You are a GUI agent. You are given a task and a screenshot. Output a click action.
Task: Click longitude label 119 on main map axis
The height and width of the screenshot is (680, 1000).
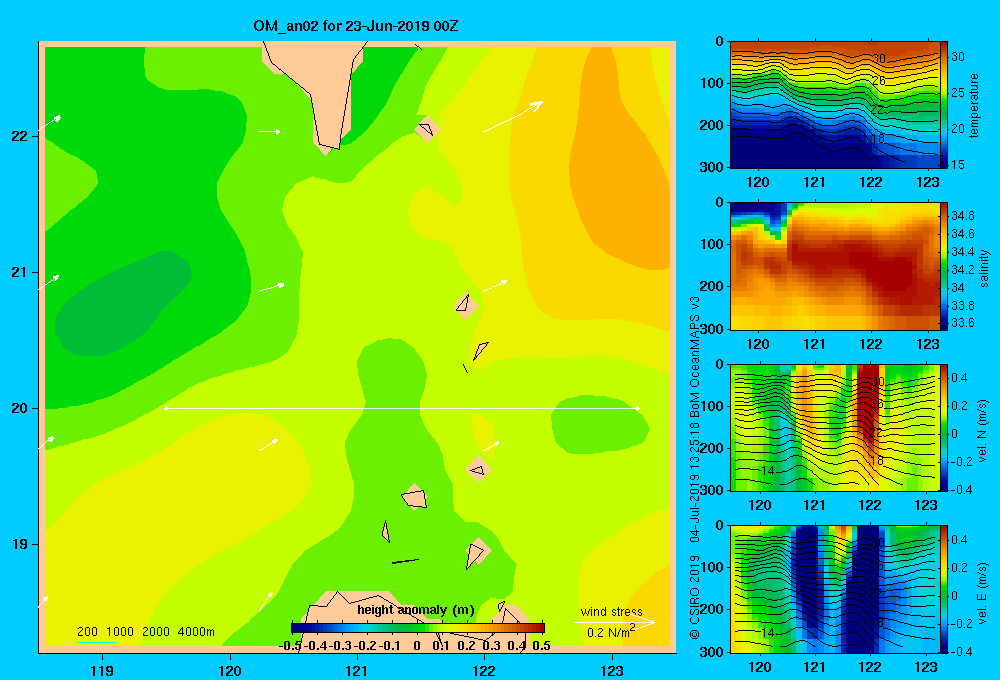point(102,670)
